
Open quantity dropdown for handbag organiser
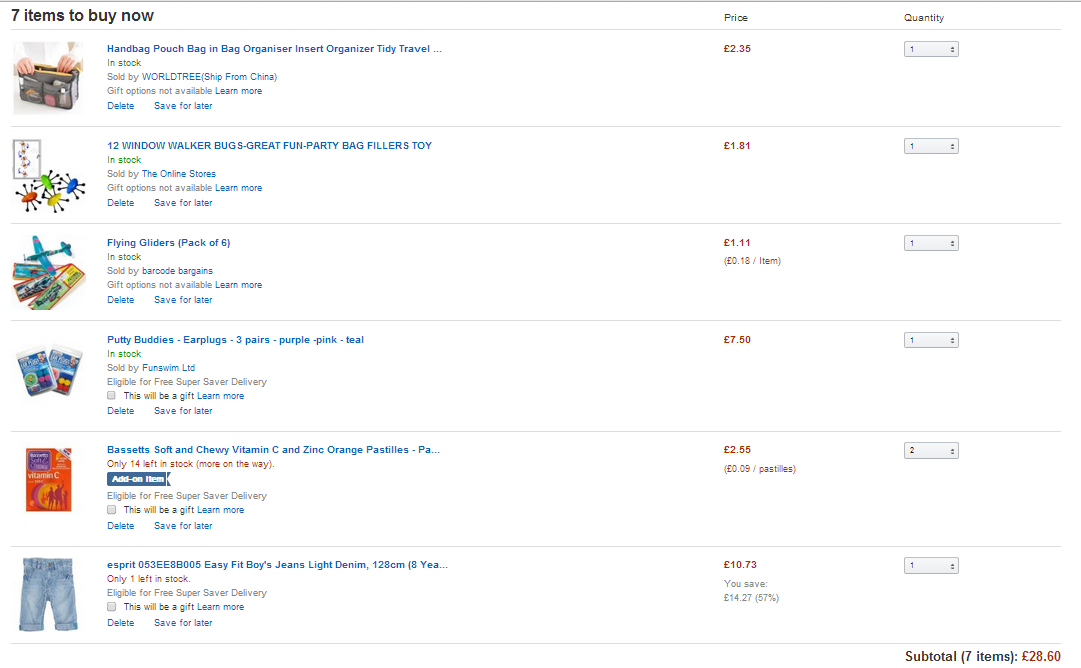pyautogui.click(x=931, y=49)
